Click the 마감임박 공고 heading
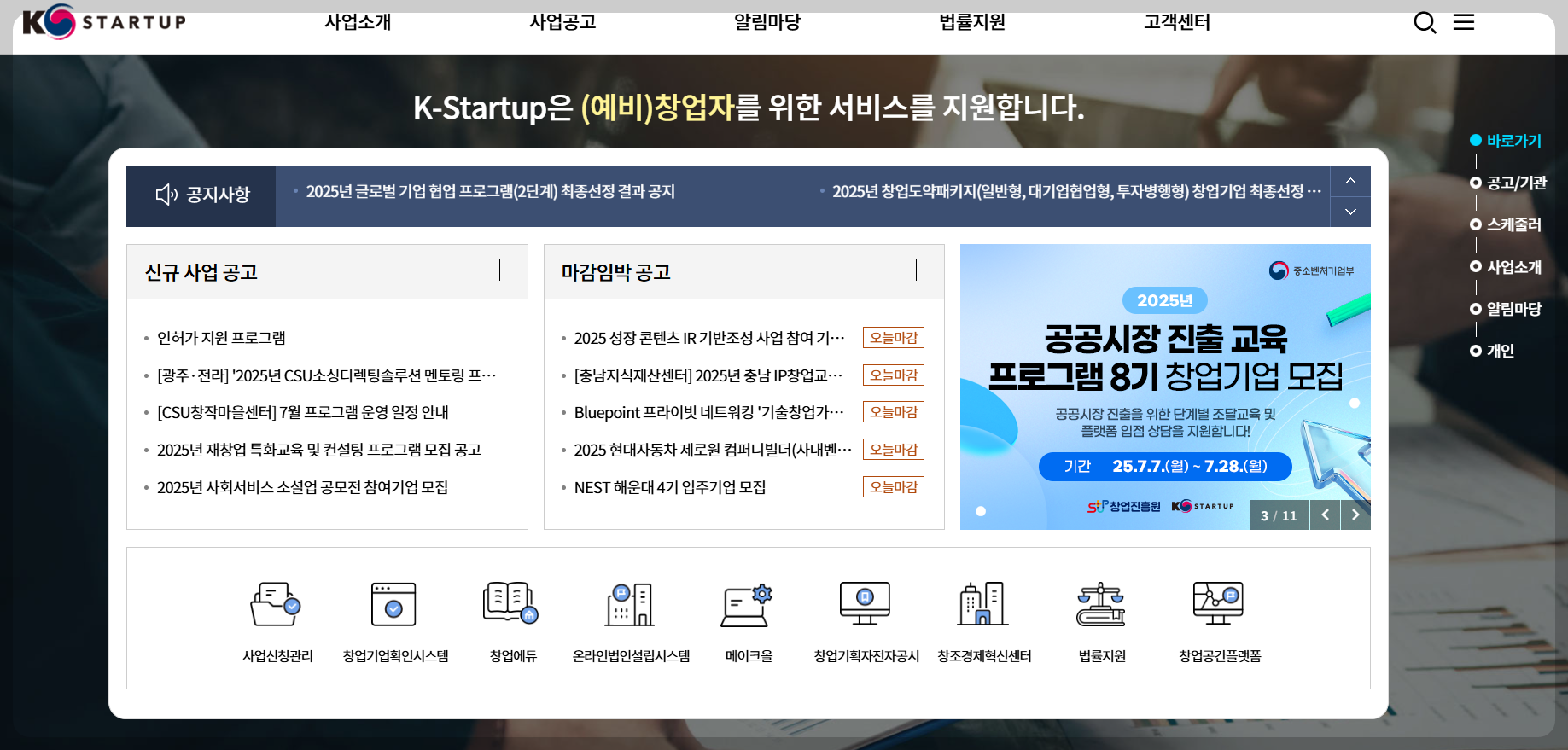 click(616, 272)
